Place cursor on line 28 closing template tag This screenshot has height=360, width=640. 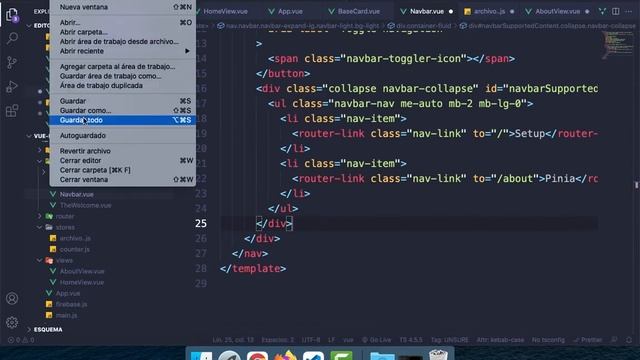(x=253, y=269)
